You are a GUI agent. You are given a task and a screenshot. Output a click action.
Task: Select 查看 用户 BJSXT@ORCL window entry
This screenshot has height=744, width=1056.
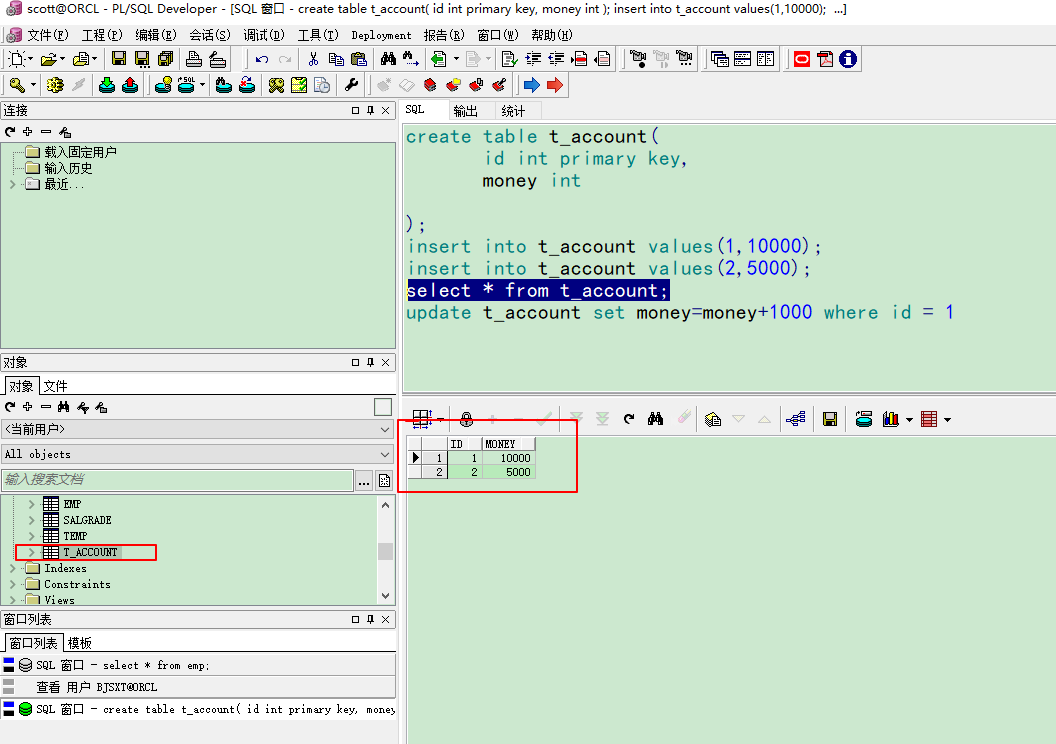point(198,687)
